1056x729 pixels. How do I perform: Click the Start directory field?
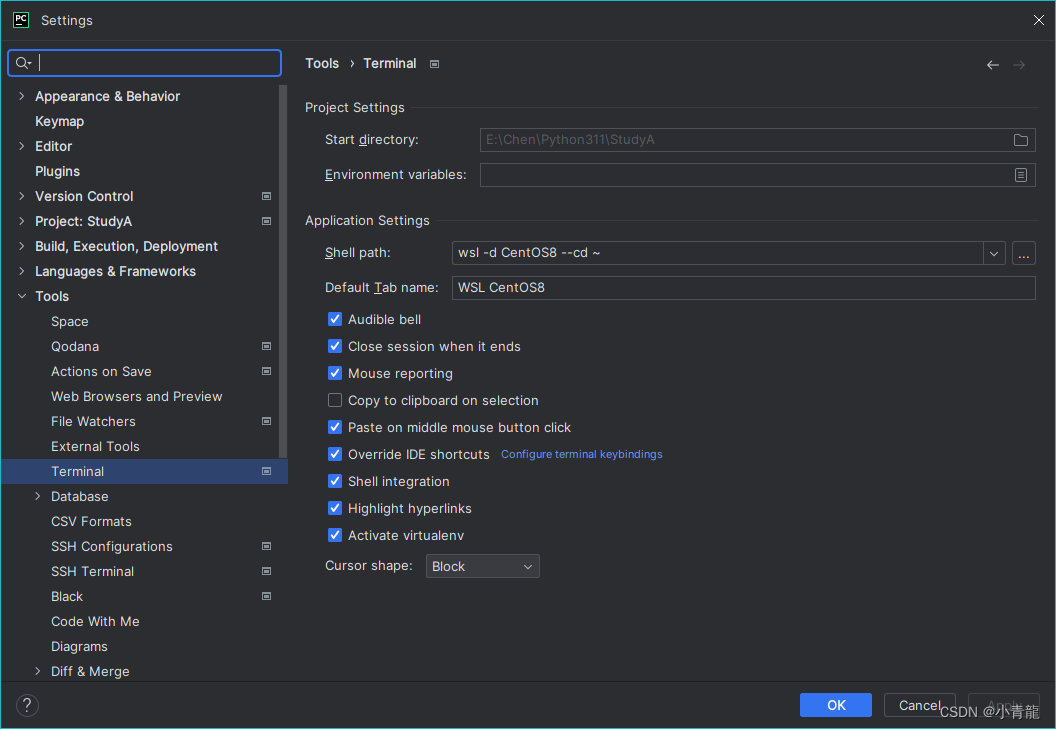[757, 140]
